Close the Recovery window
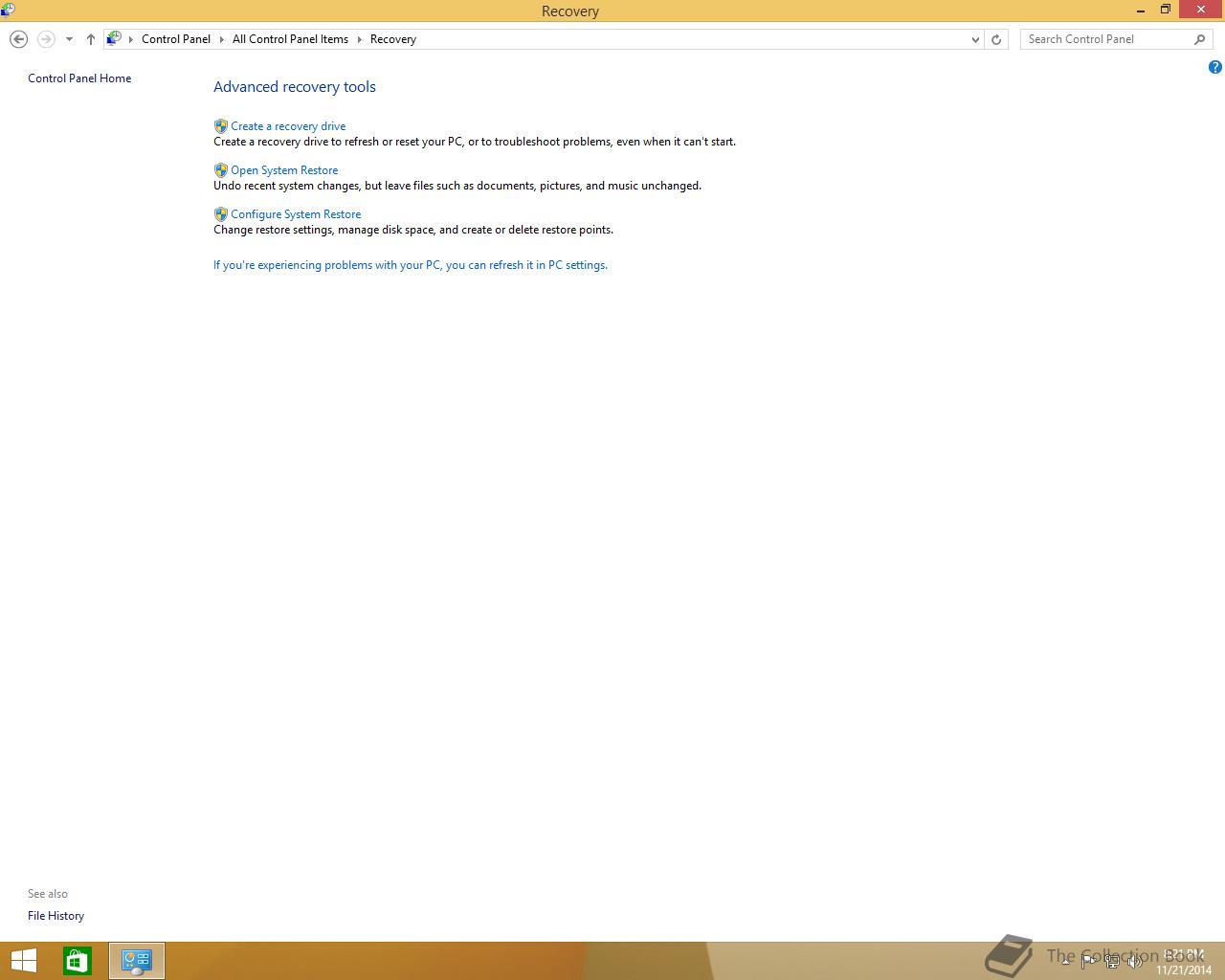 tap(1202, 11)
